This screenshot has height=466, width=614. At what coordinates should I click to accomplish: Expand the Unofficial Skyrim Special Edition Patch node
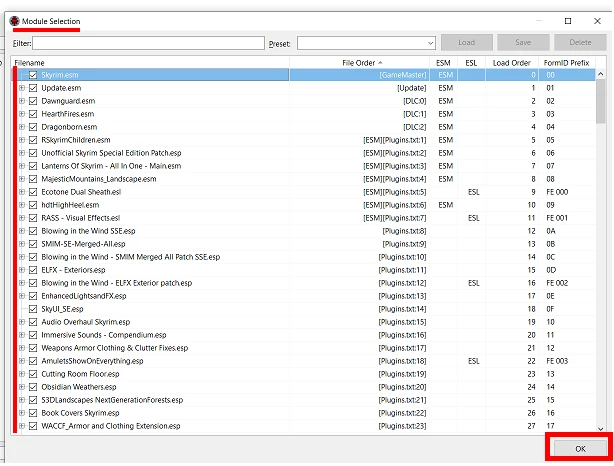click(22, 153)
